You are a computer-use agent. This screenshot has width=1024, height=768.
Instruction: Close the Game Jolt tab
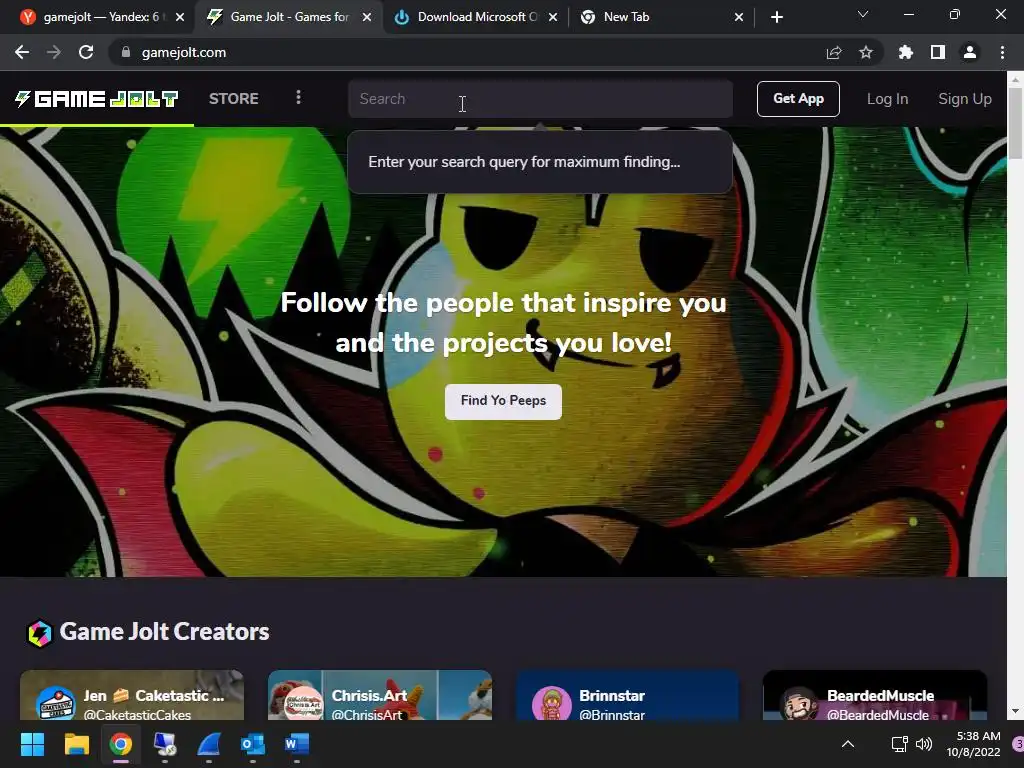pos(367,17)
